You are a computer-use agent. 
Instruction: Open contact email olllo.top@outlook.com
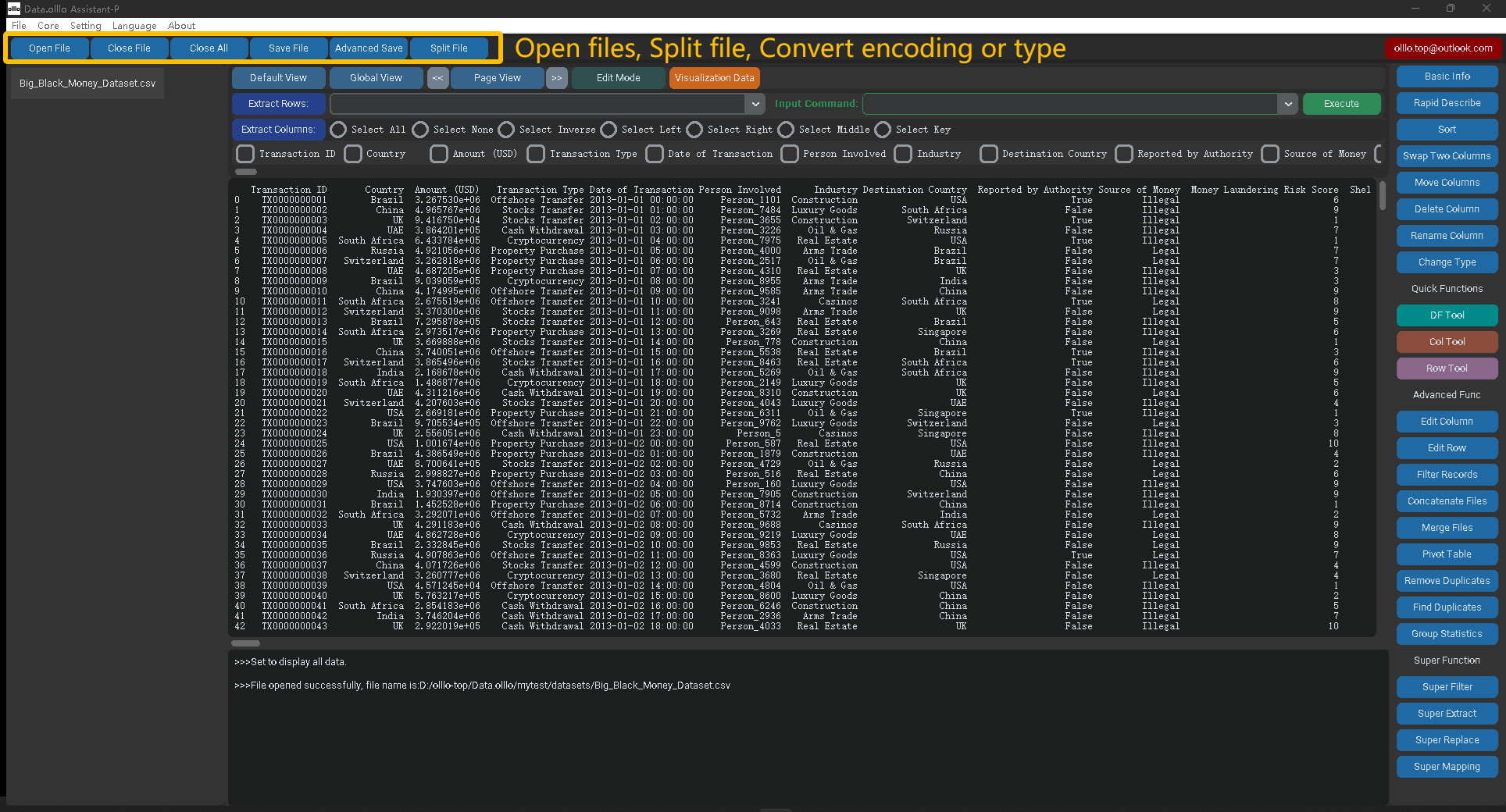tap(1443, 48)
